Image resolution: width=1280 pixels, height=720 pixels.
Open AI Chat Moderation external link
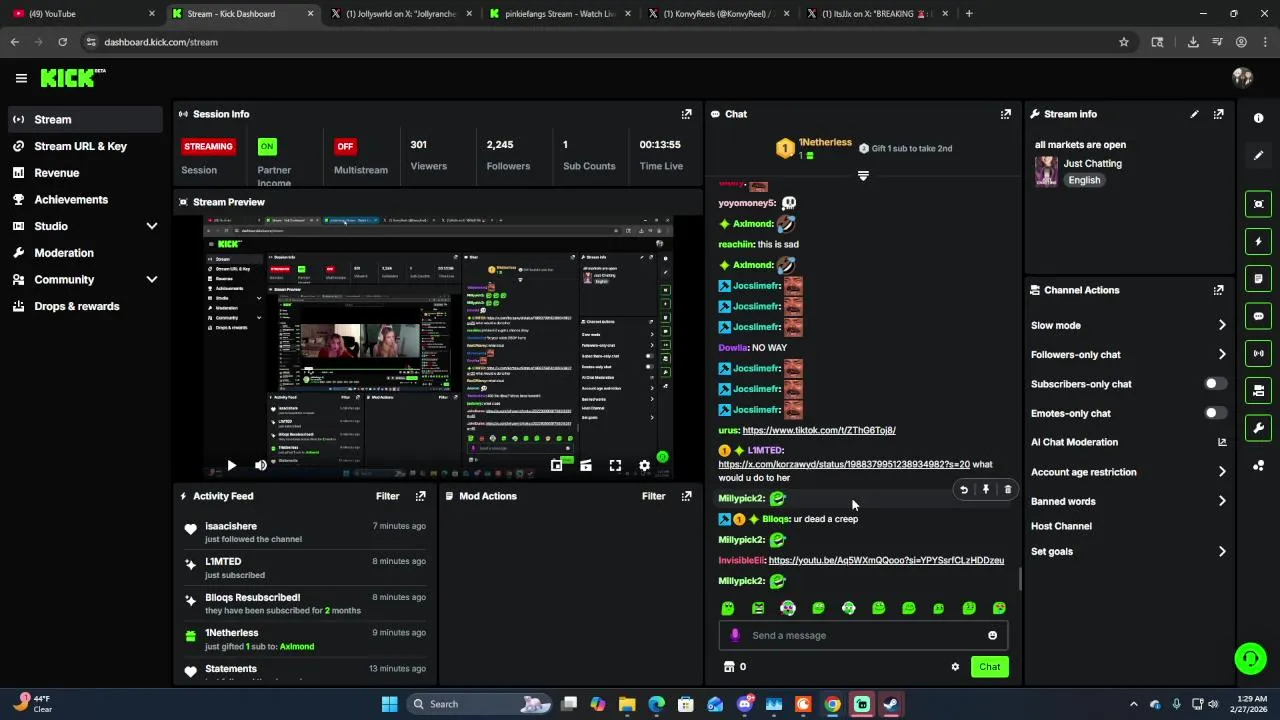coord(1221,442)
